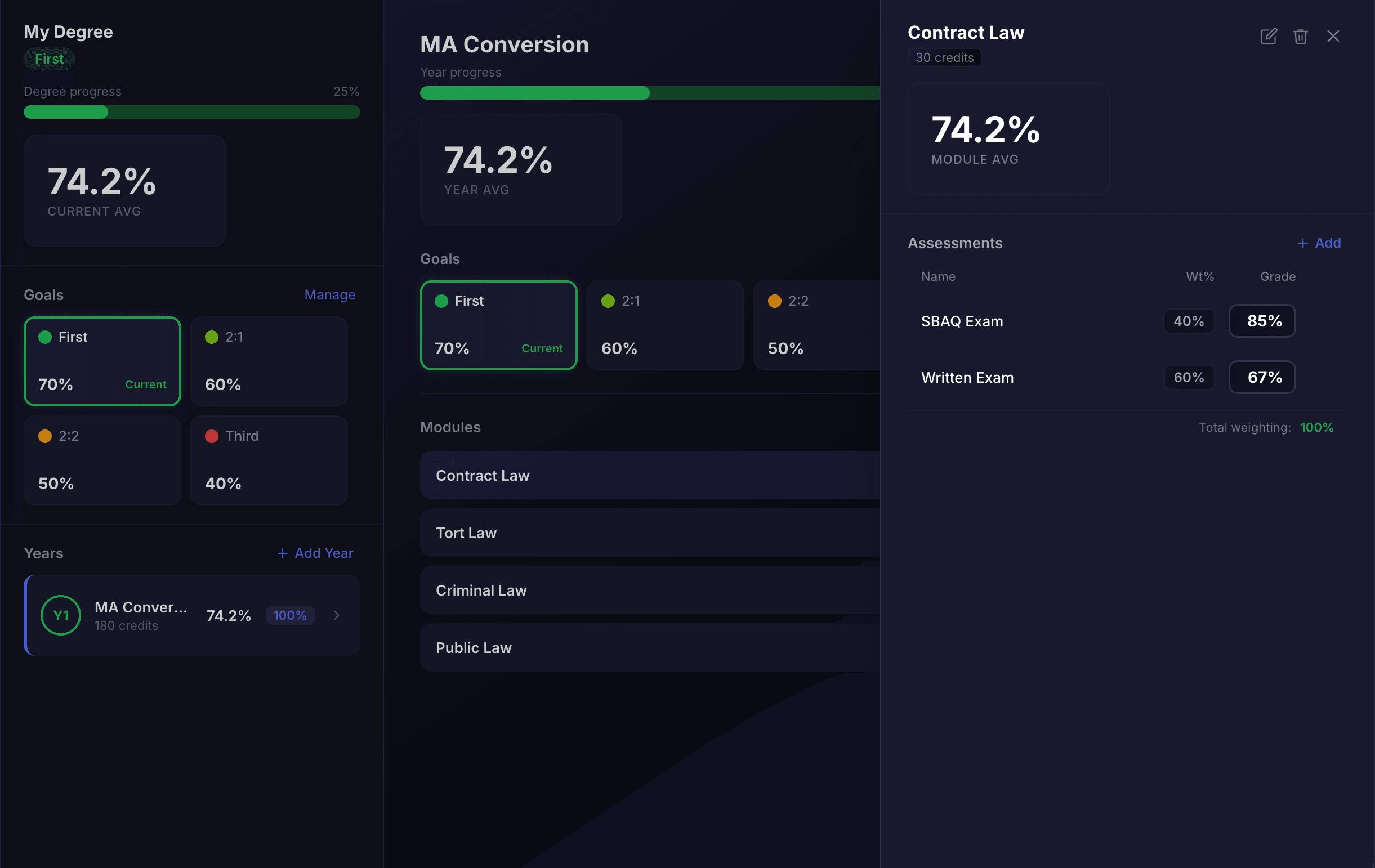
Task: Open the Public Law module
Action: (650, 648)
